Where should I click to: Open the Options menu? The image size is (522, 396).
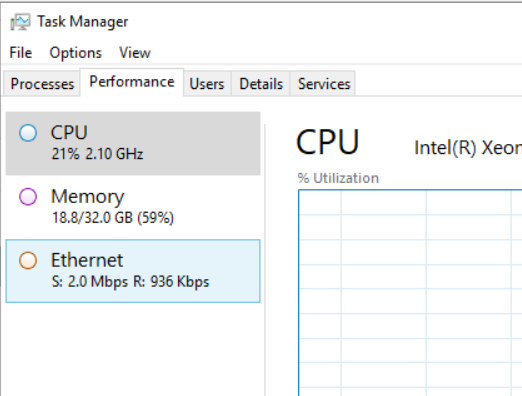tap(76, 53)
